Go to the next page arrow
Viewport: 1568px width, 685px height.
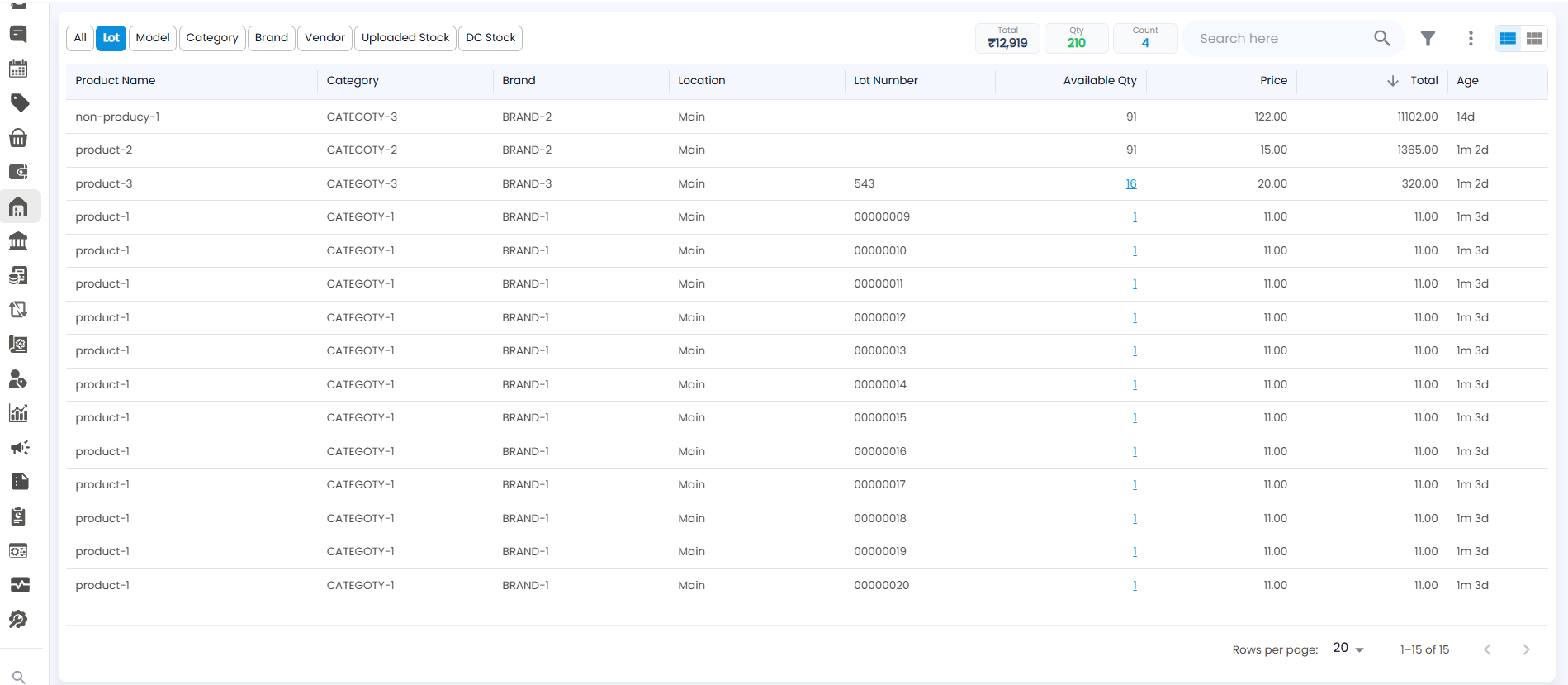(x=1526, y=649)
